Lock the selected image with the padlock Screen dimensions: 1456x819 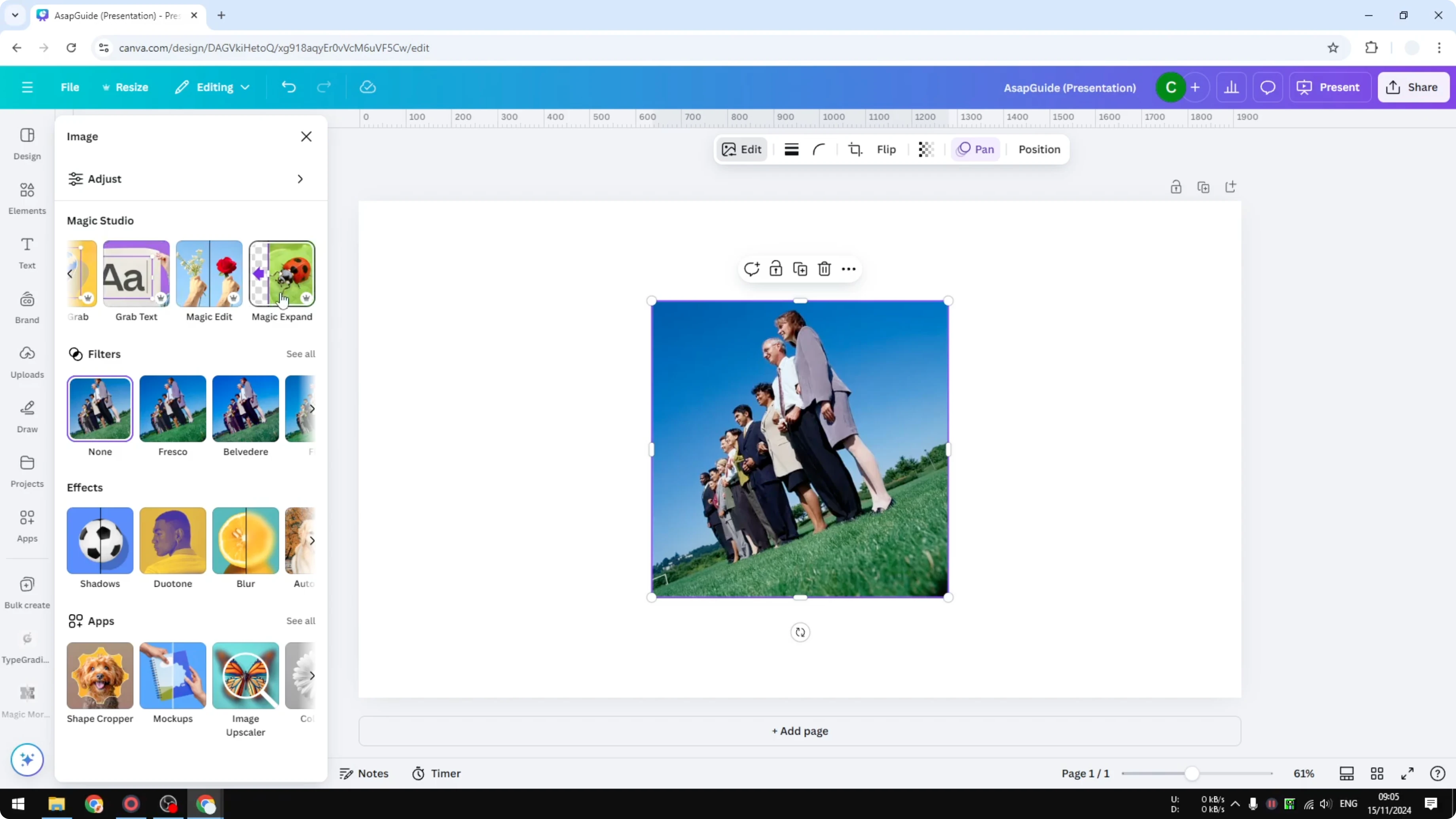coord(775,269)
